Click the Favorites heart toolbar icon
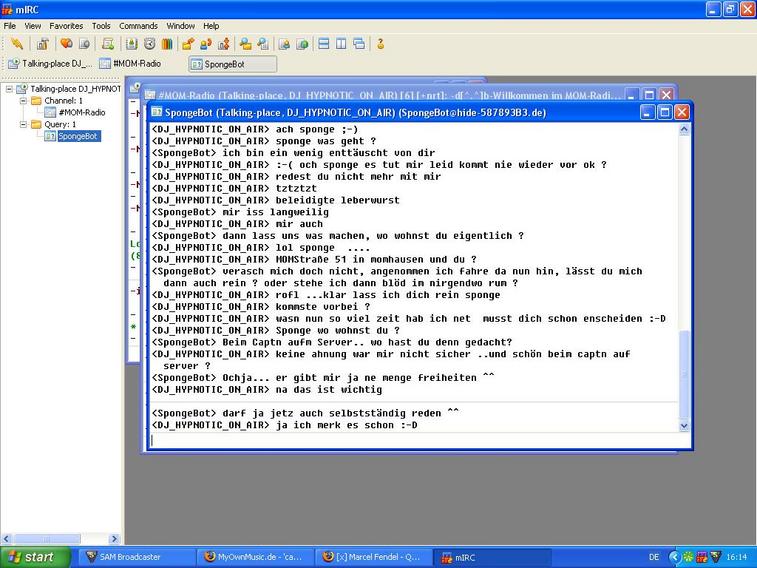The height and width of the screenshot is (568, 757). (66, 44)
